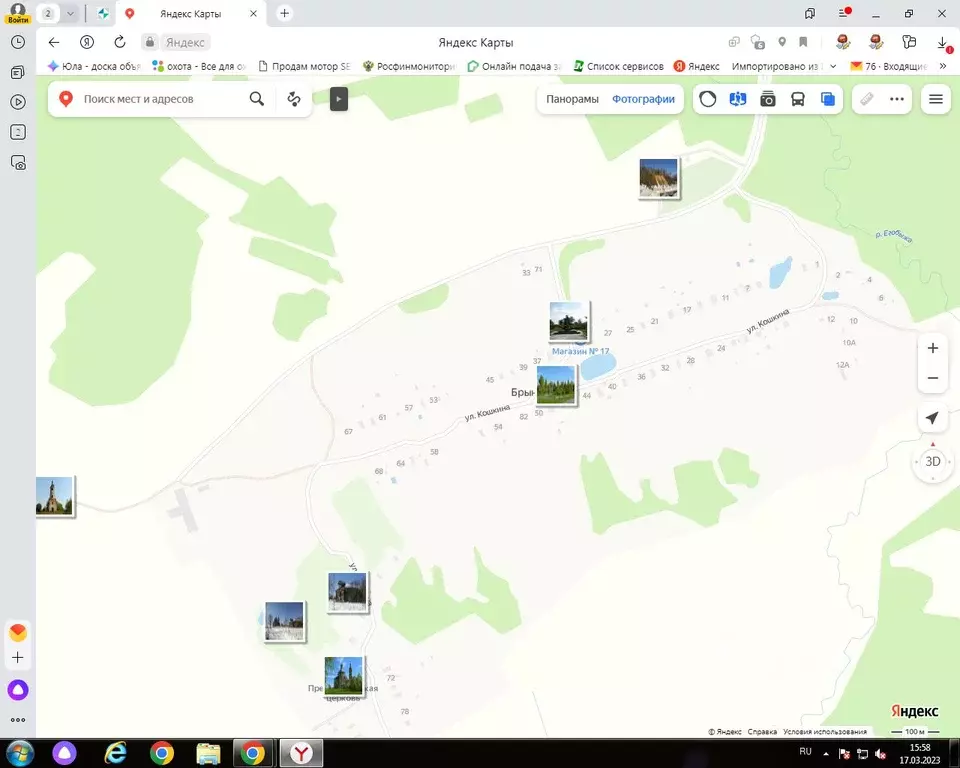
Task: Open the Яндекс bookmark
Action: coord(697,66)
